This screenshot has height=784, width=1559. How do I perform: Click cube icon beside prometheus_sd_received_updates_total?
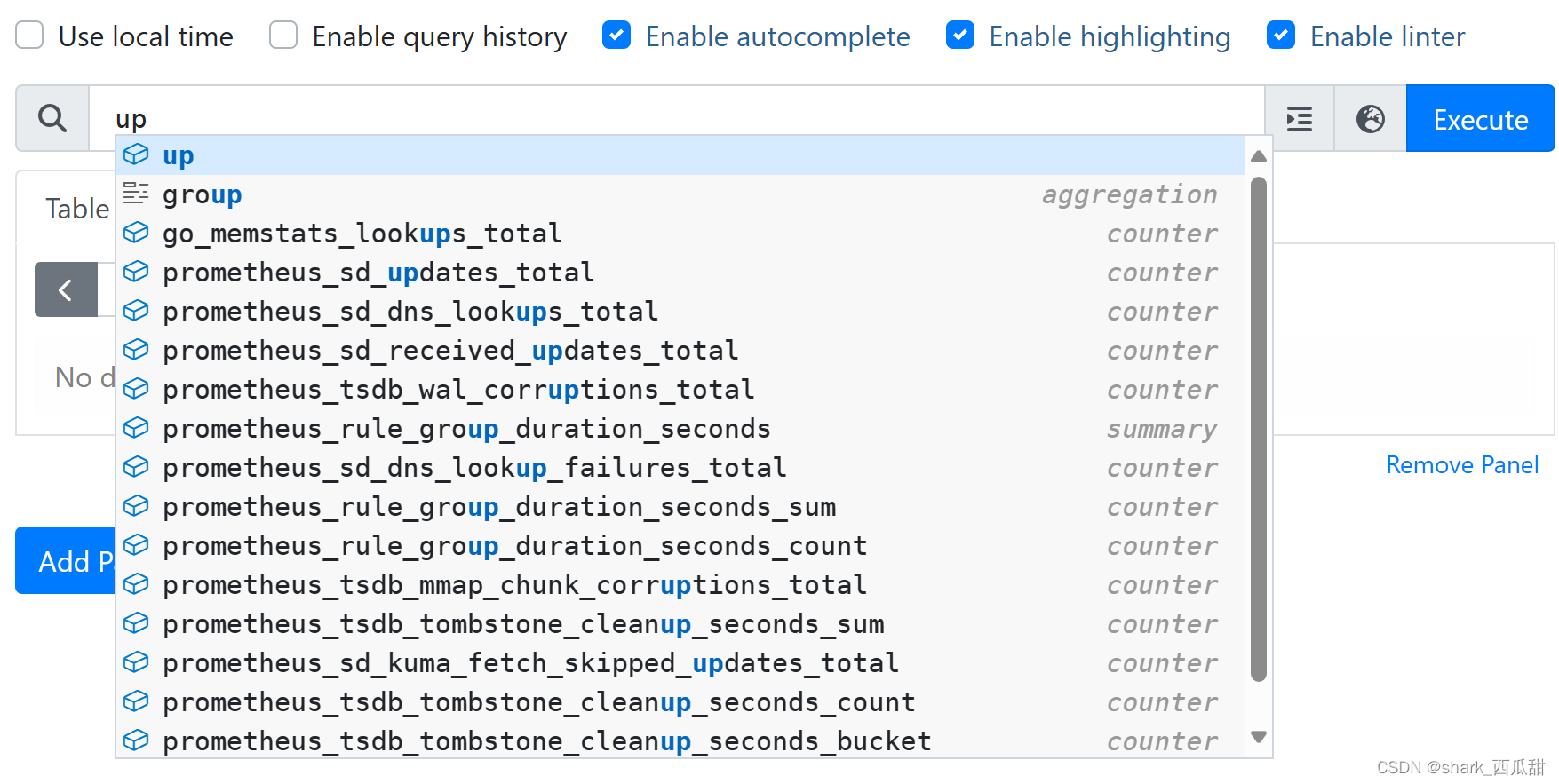(x=136, y=350)
